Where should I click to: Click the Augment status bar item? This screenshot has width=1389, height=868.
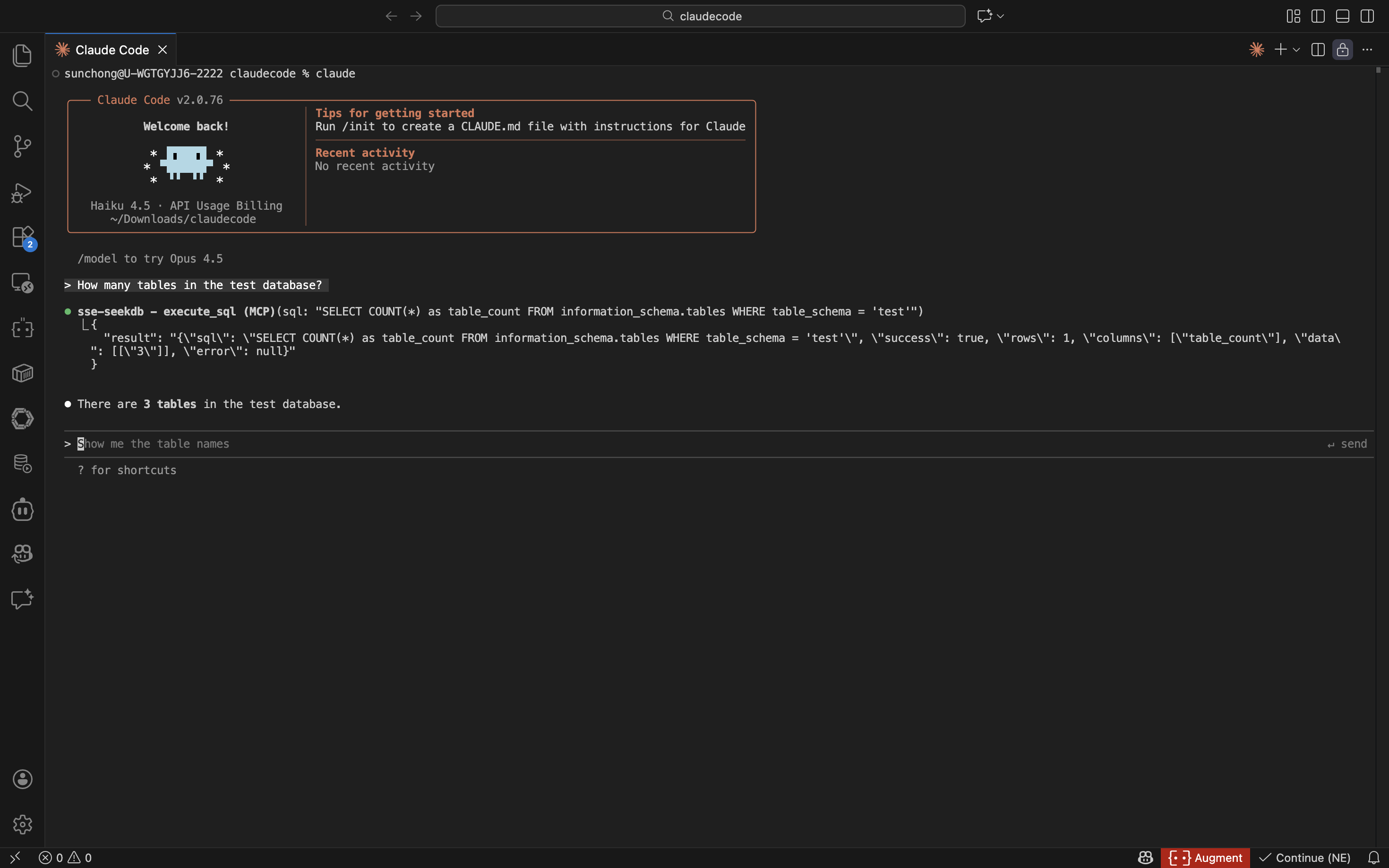coord(1205,858)
